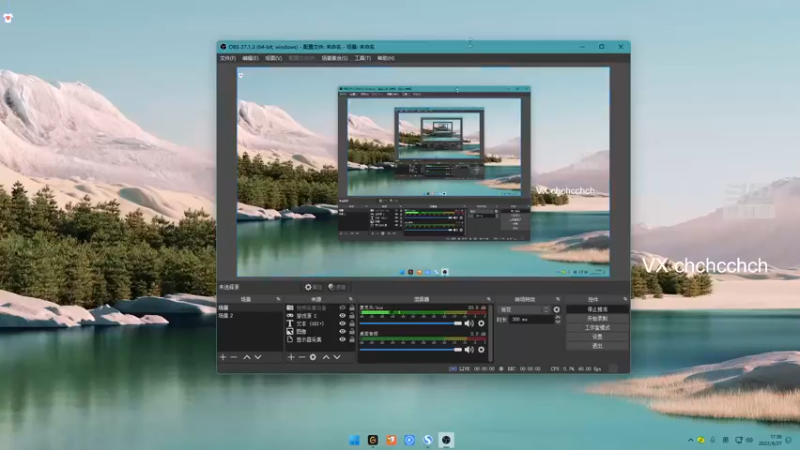Remove the selected source with minus icon
The height and width of the screenshot is (450, 800).
click(x=302, y=357)
